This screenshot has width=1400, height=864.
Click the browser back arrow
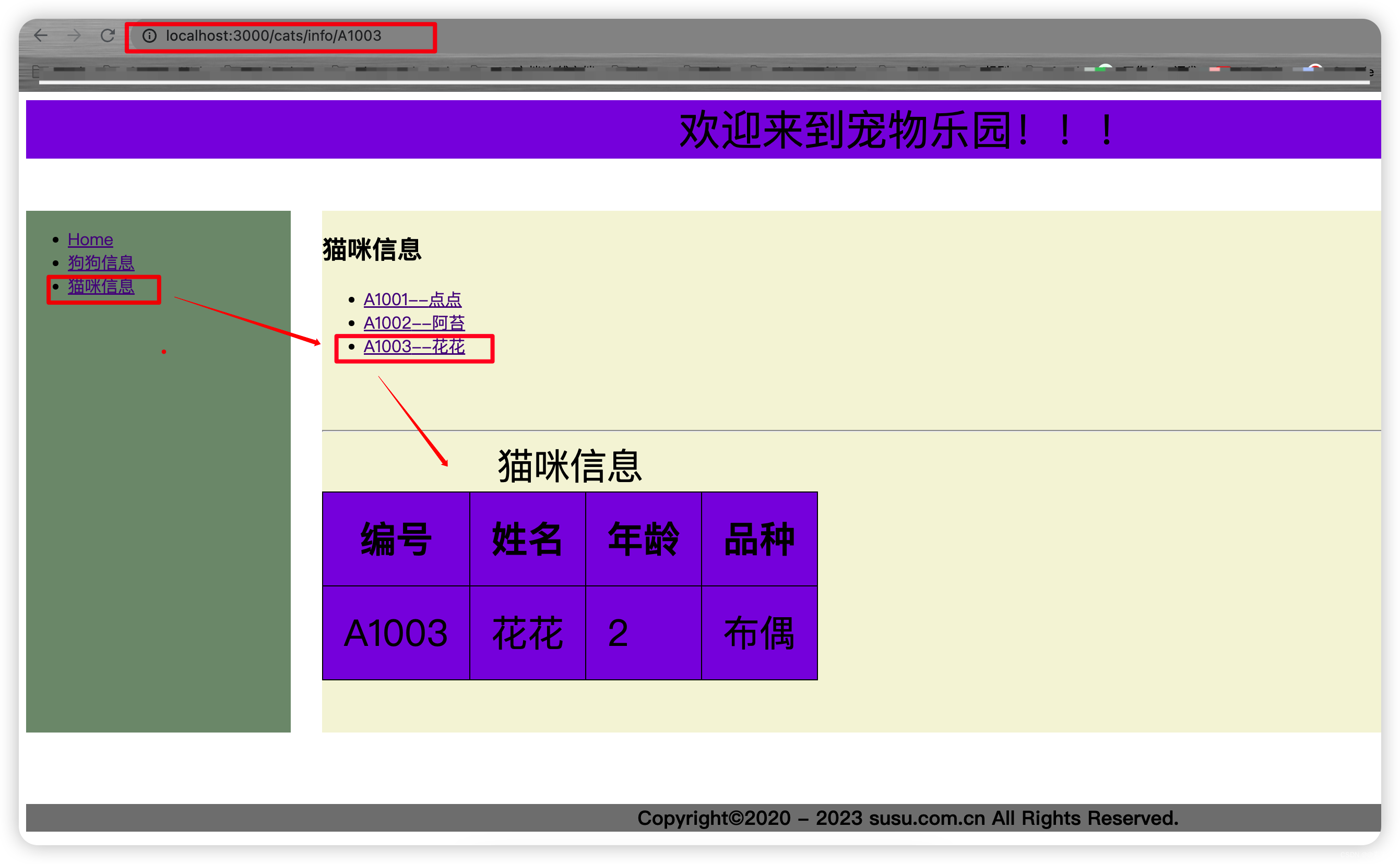[x=41, y=35]
